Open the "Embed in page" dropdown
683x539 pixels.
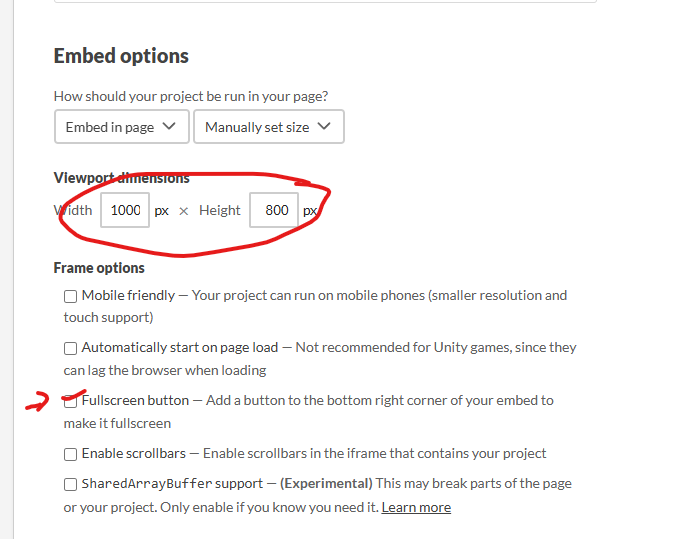pos(121,127)
